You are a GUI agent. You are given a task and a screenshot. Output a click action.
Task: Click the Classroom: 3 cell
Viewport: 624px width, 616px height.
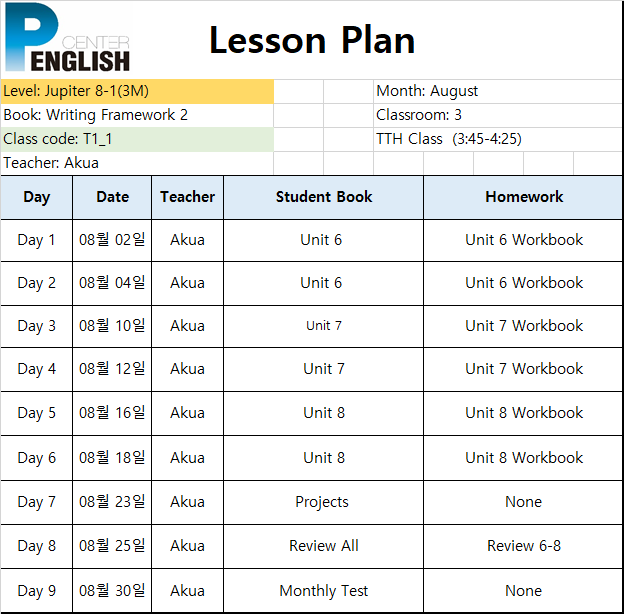click(498, 115)
